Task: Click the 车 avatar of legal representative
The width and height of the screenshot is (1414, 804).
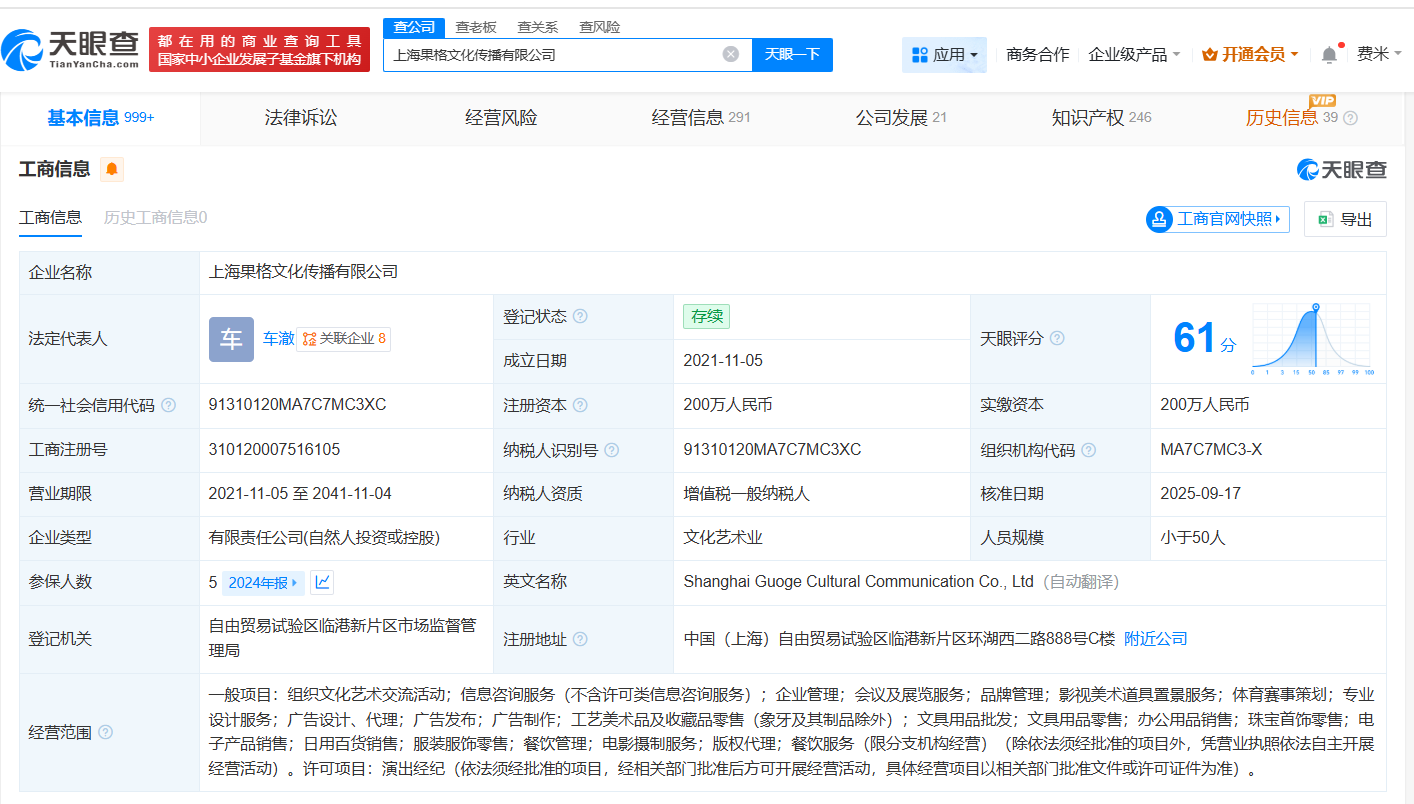Action: coord(231,339)
